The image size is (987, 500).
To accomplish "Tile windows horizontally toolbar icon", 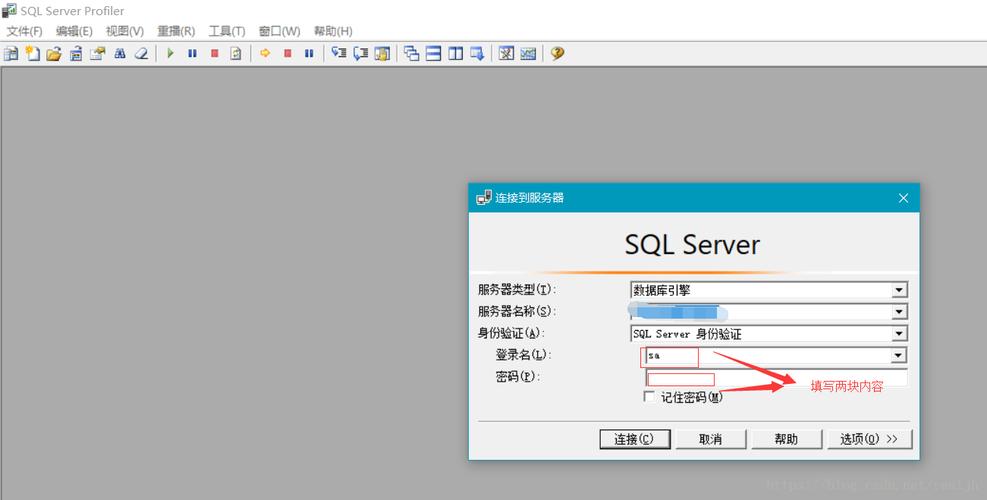I will (x=434, y=54).
